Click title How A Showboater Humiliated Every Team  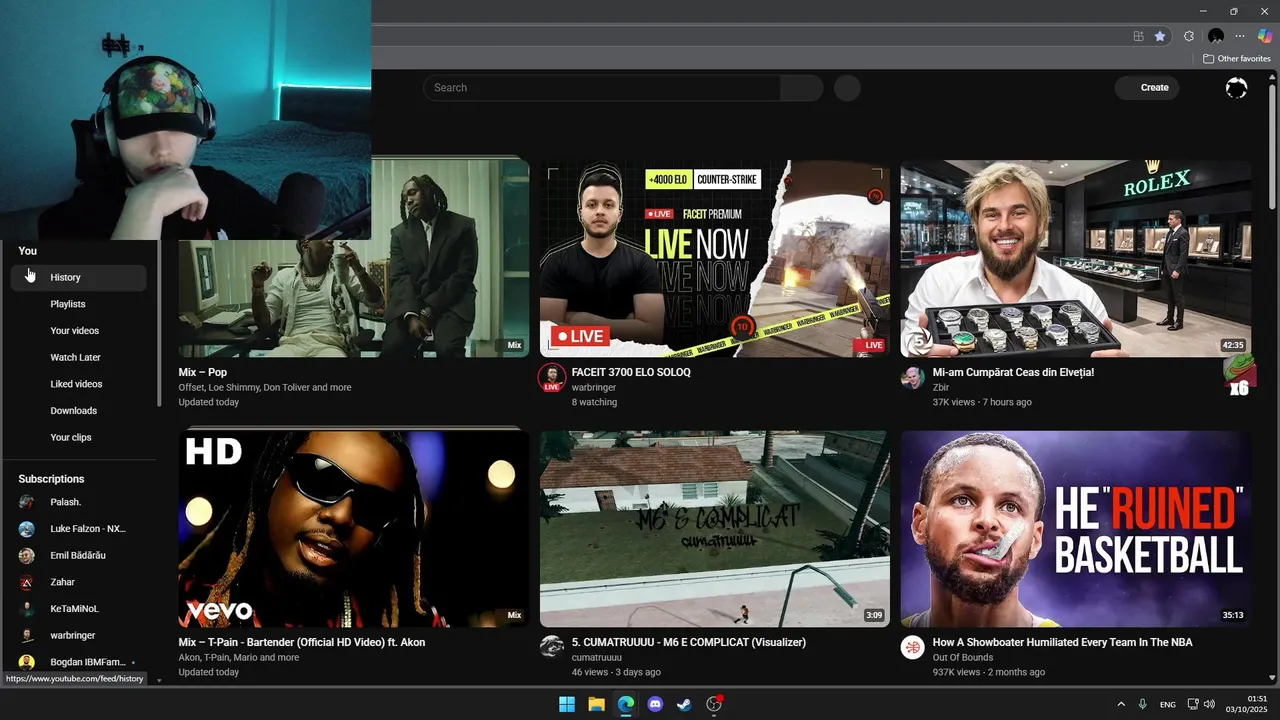coord(1062,642)
